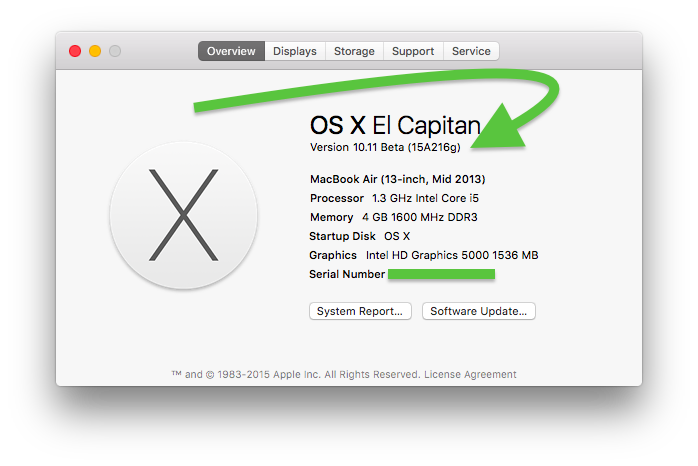Click the Software Update... button
698x466 pixels.
(479, 311)
